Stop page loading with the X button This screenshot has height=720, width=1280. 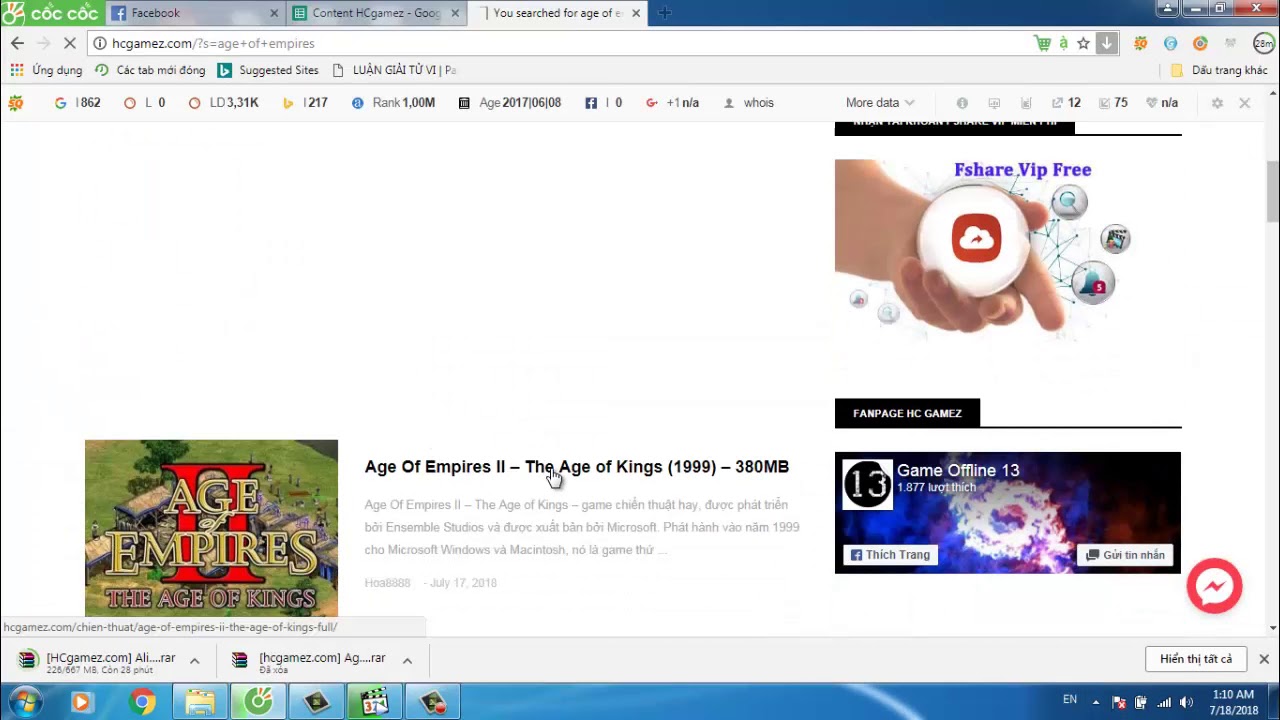[x=69, y=43]
